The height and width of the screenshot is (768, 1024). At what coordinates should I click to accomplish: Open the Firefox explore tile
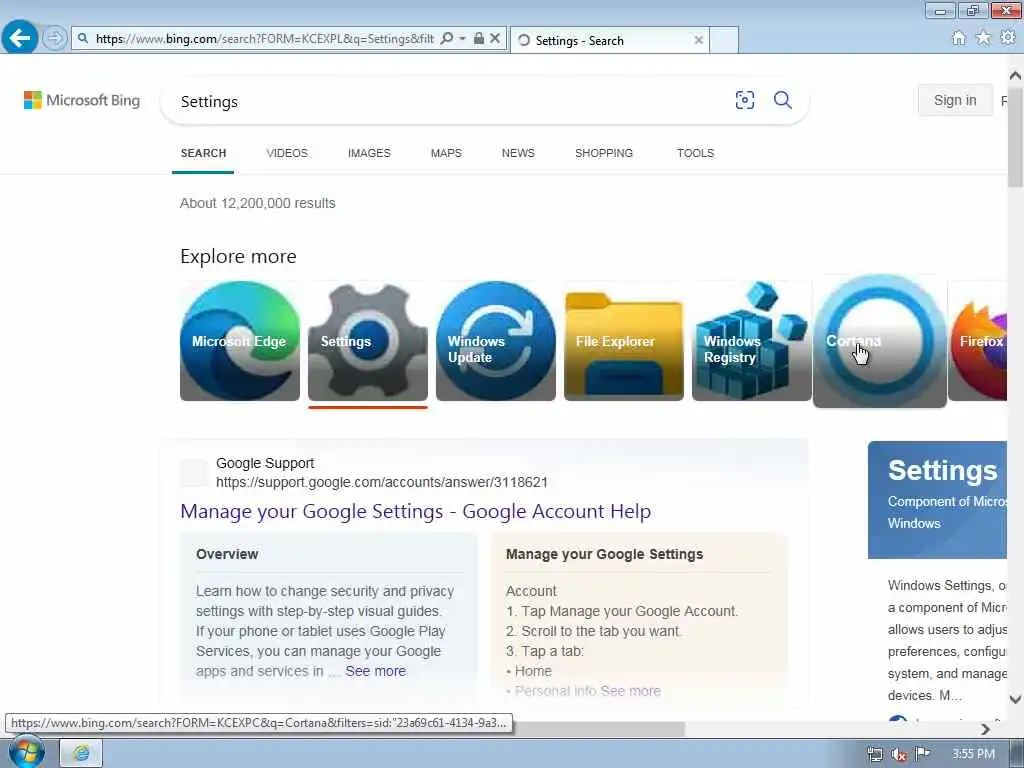pyautogui.click(x=978, y=341)
